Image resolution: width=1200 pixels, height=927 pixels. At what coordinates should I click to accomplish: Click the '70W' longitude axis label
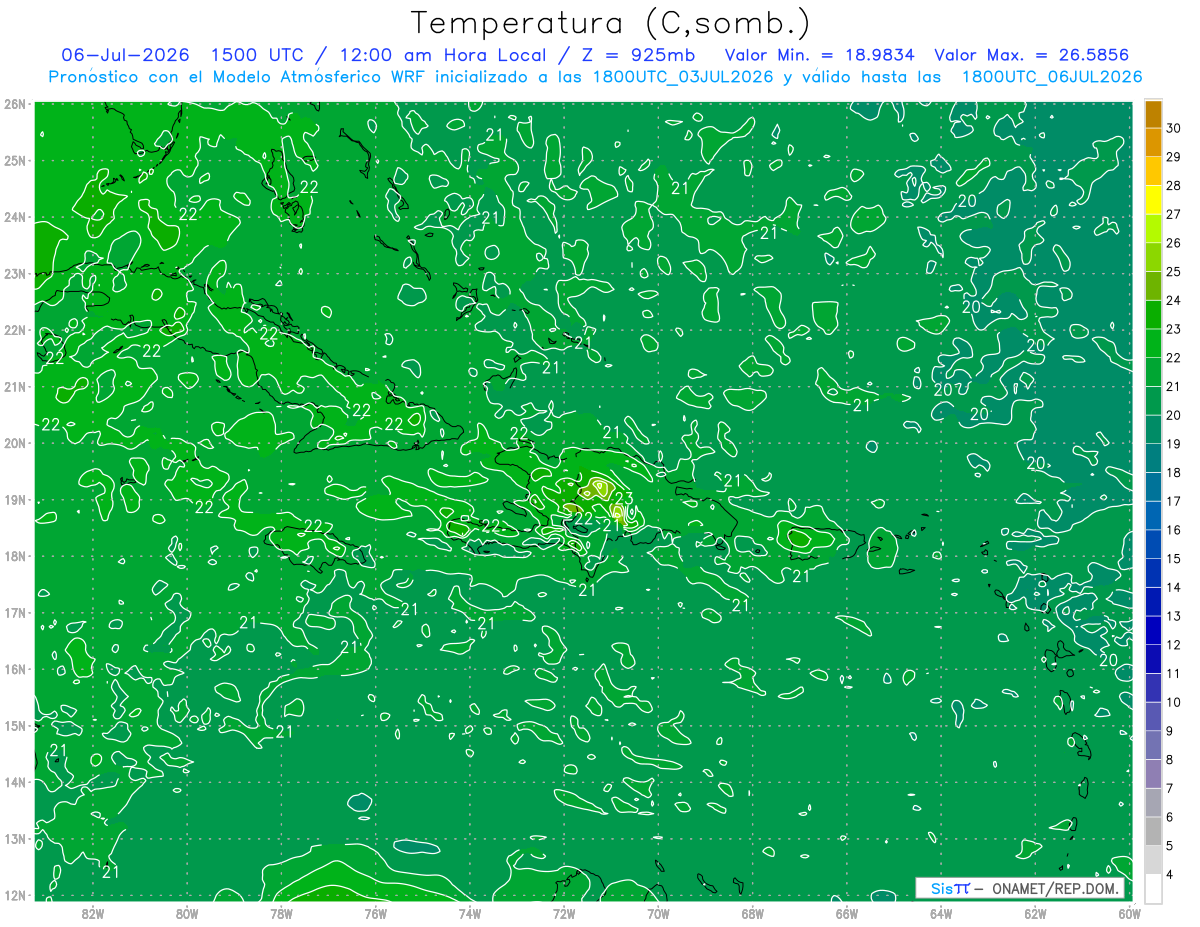pyautogui.click(x=658, y=914)
